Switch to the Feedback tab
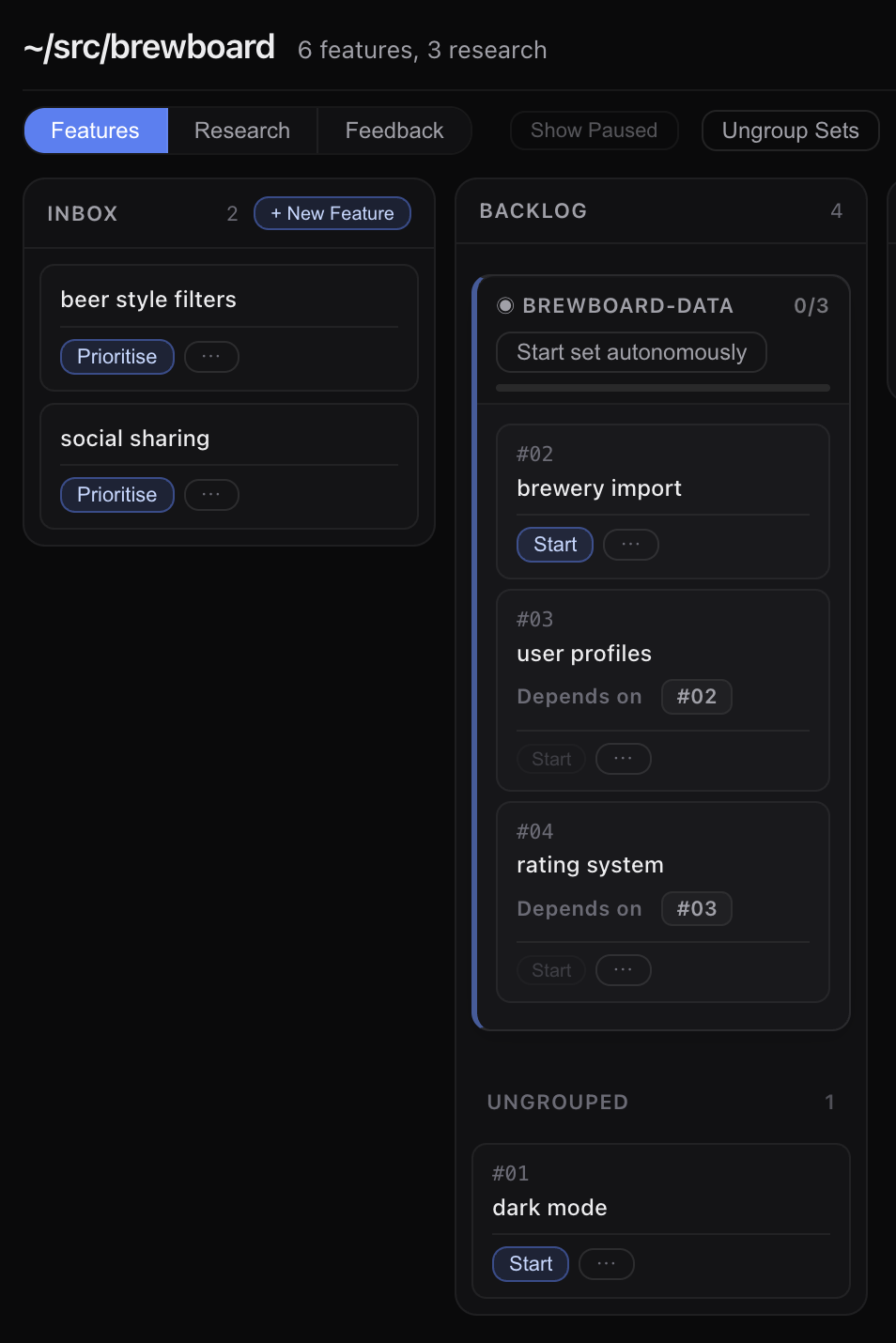896x1343 pixels. point(394,131)
